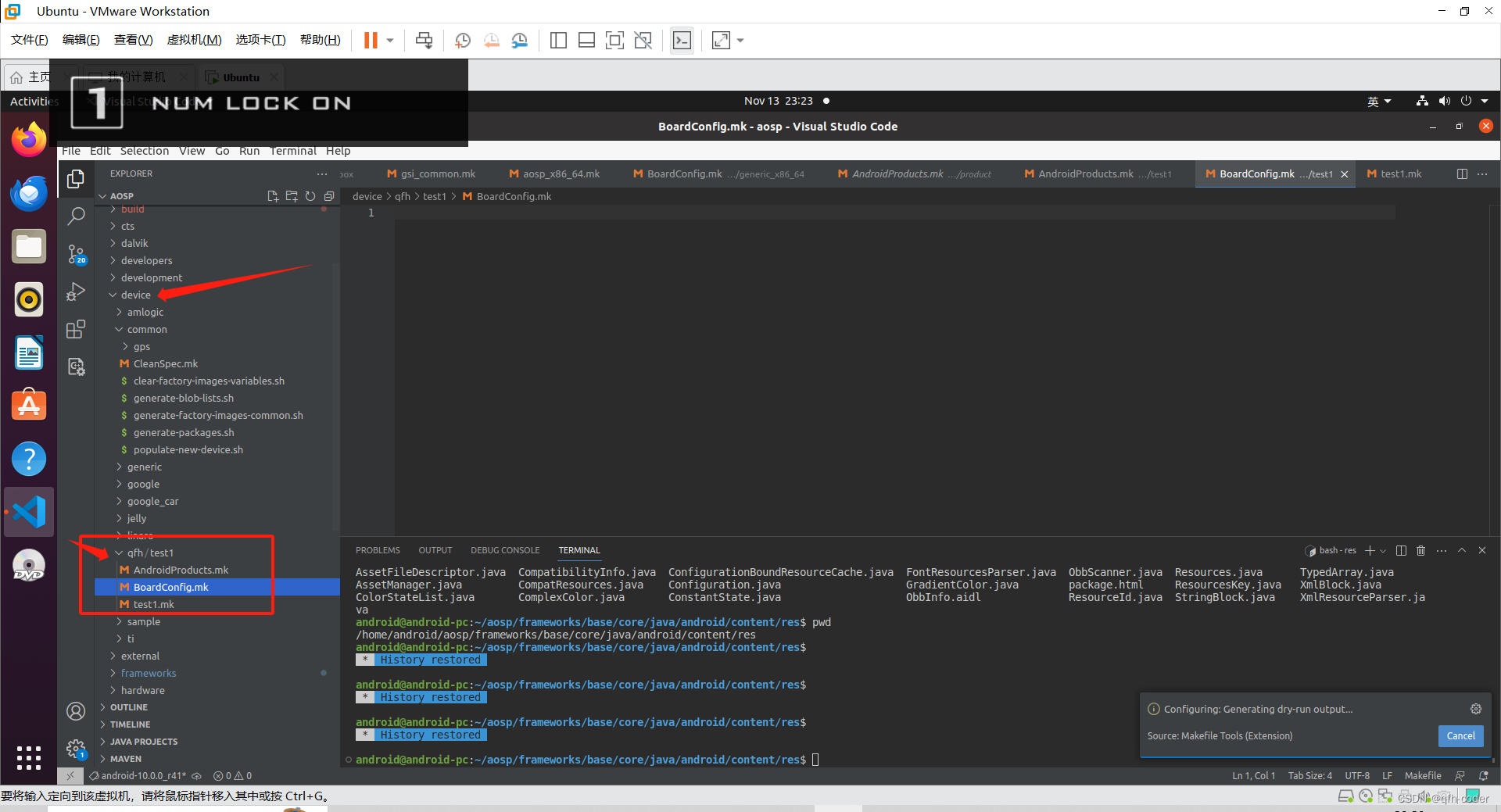Open CleanSpec.mk file in Explorer
Viewport: 1501px width, 812px height.
[165, 363]
